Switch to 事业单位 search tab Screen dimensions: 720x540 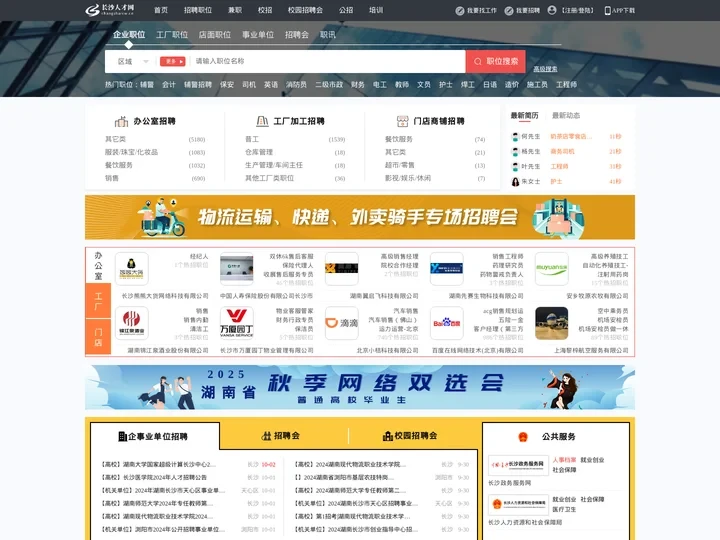[x=258, y=34]
